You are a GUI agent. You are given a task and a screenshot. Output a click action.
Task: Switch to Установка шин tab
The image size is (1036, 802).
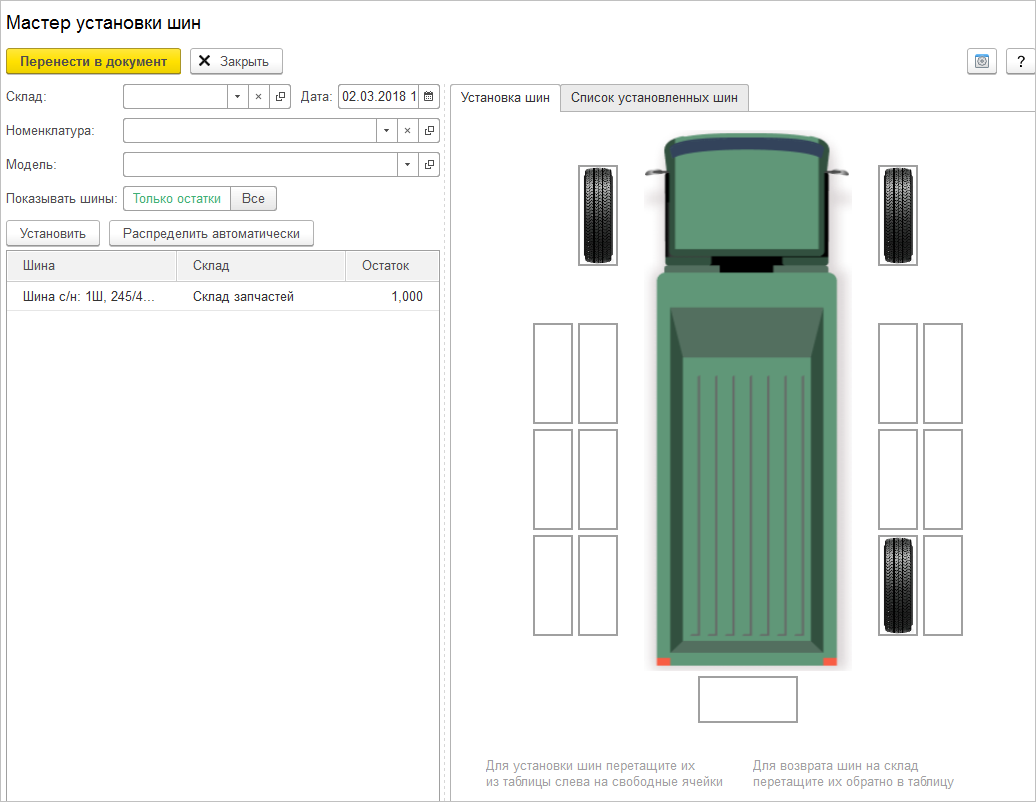coord(505,98)
